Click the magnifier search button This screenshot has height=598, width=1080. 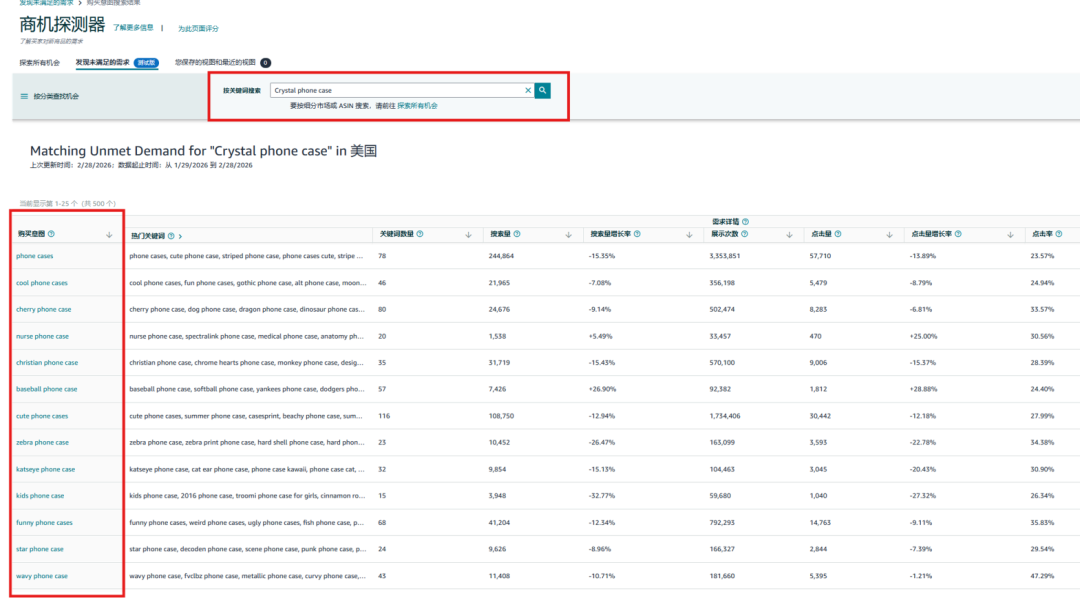[542, 90]
